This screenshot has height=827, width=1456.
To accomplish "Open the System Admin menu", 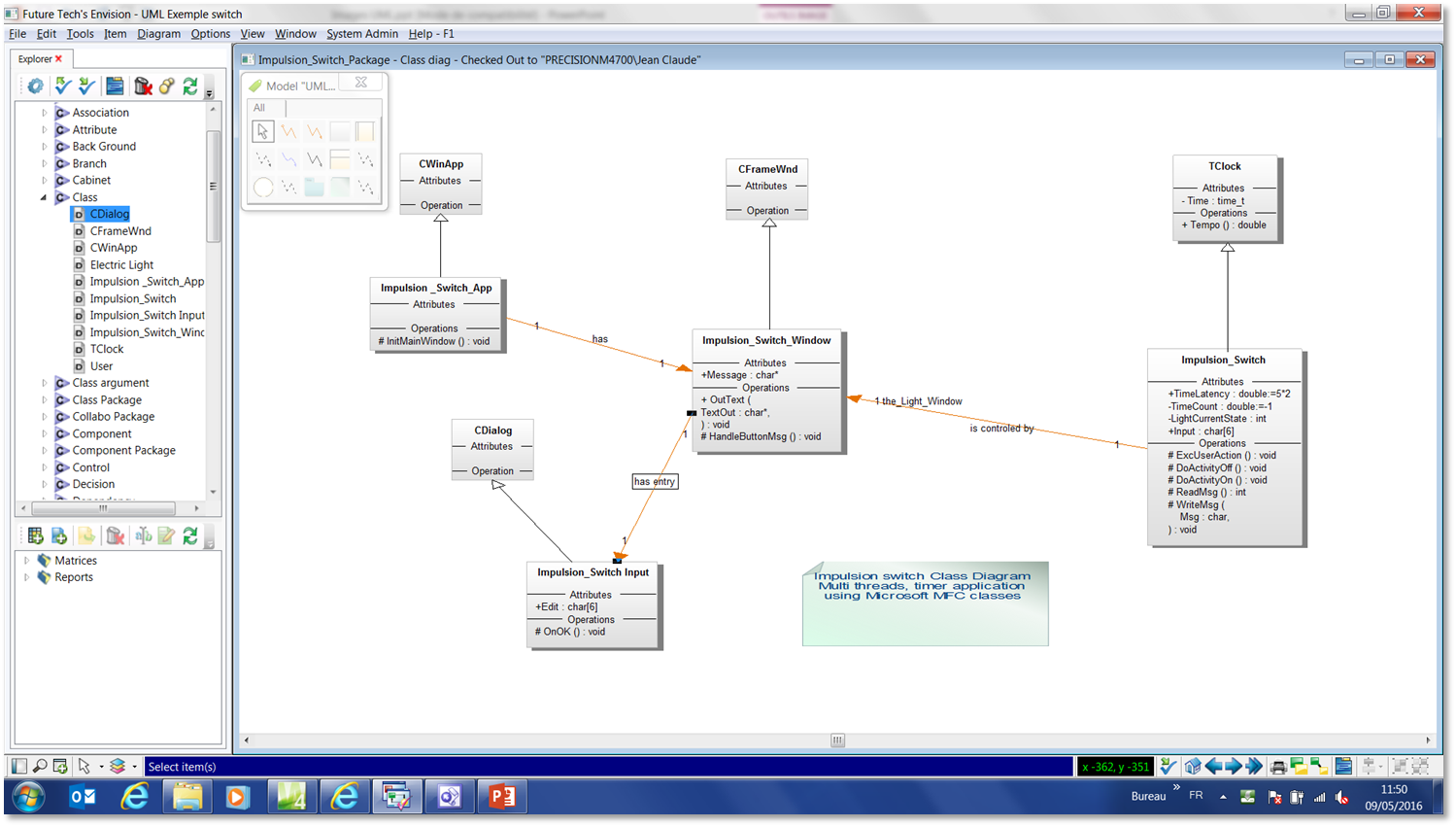I will 361,33.
